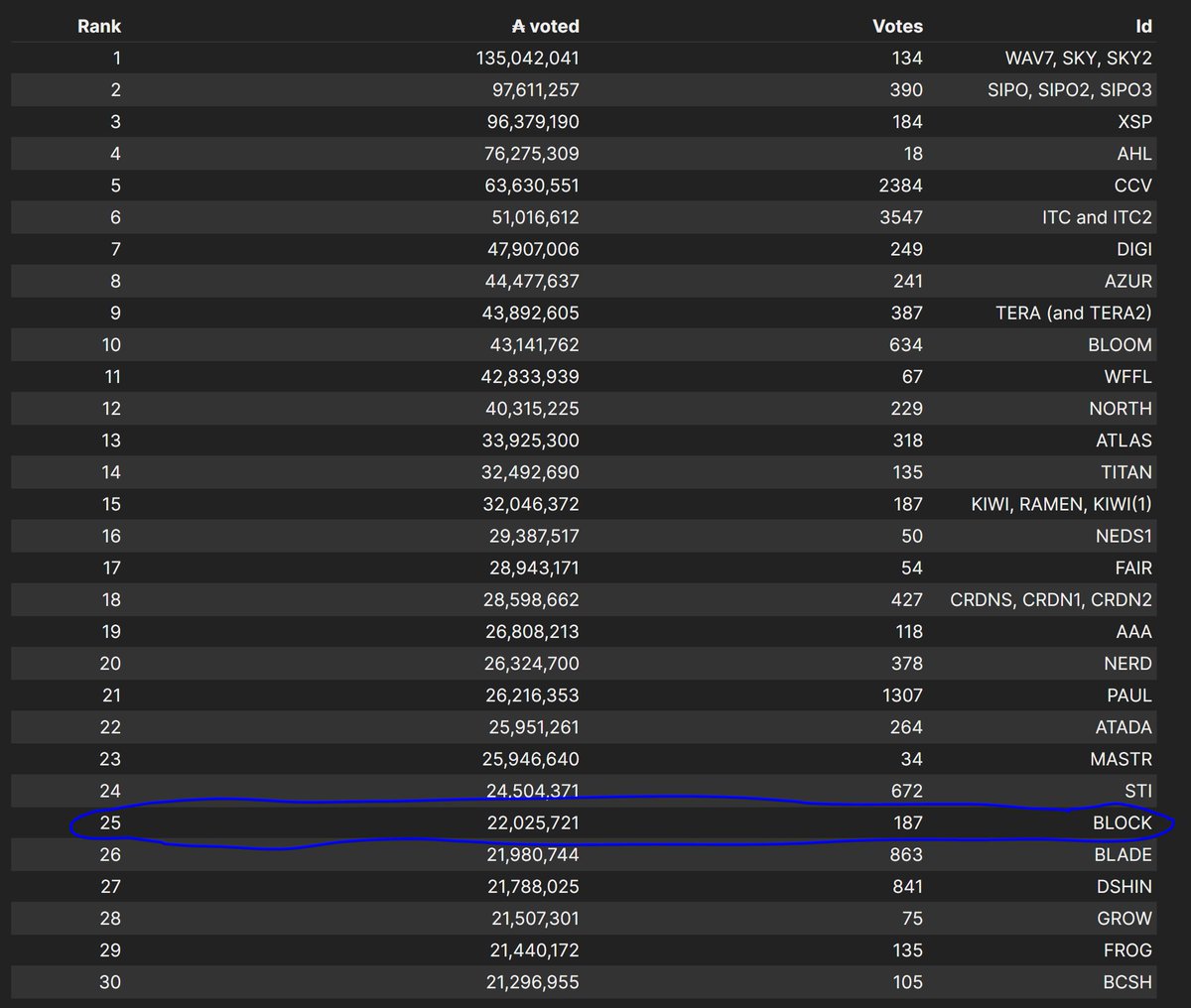
Task: Click the value 28,943,171
Action: (535, 567)
